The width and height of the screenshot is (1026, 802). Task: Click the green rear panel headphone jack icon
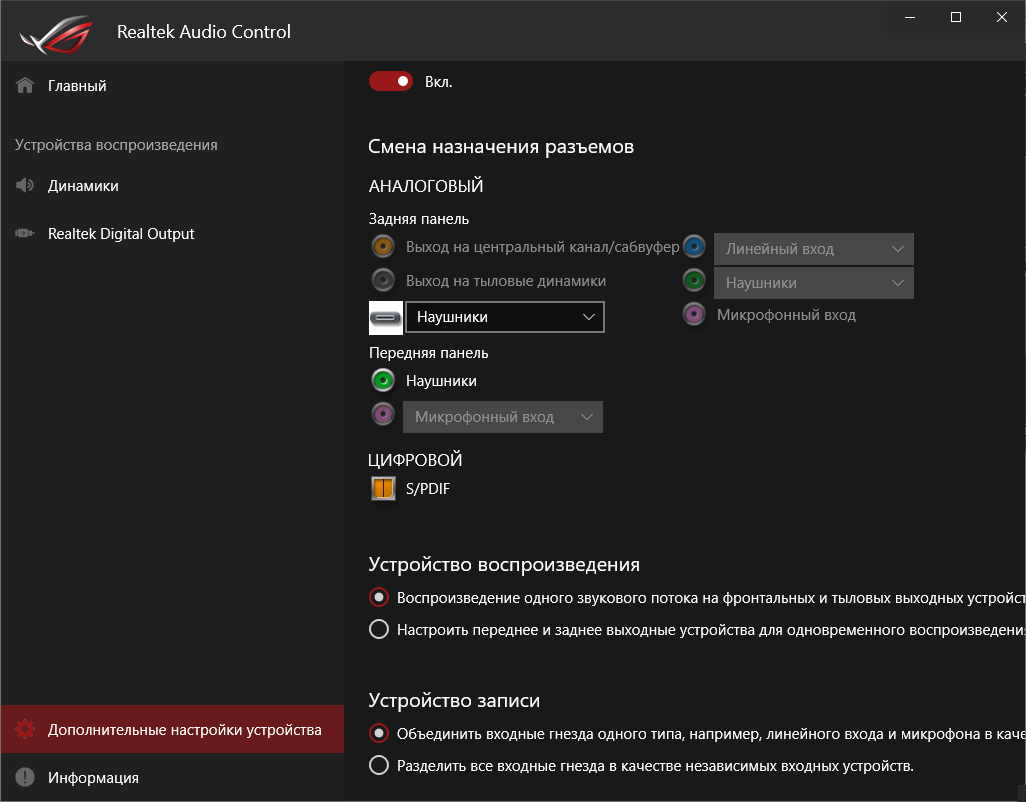pos(695,280)
